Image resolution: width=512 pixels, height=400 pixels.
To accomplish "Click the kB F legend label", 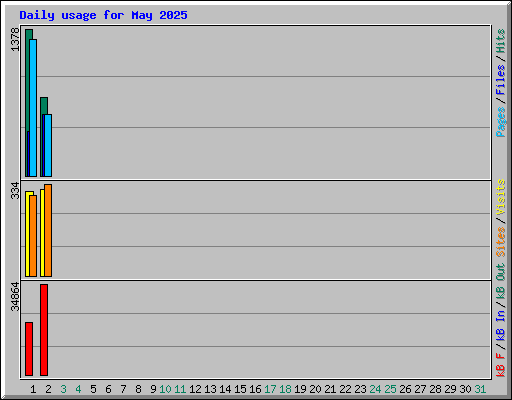I will point(501,365).
